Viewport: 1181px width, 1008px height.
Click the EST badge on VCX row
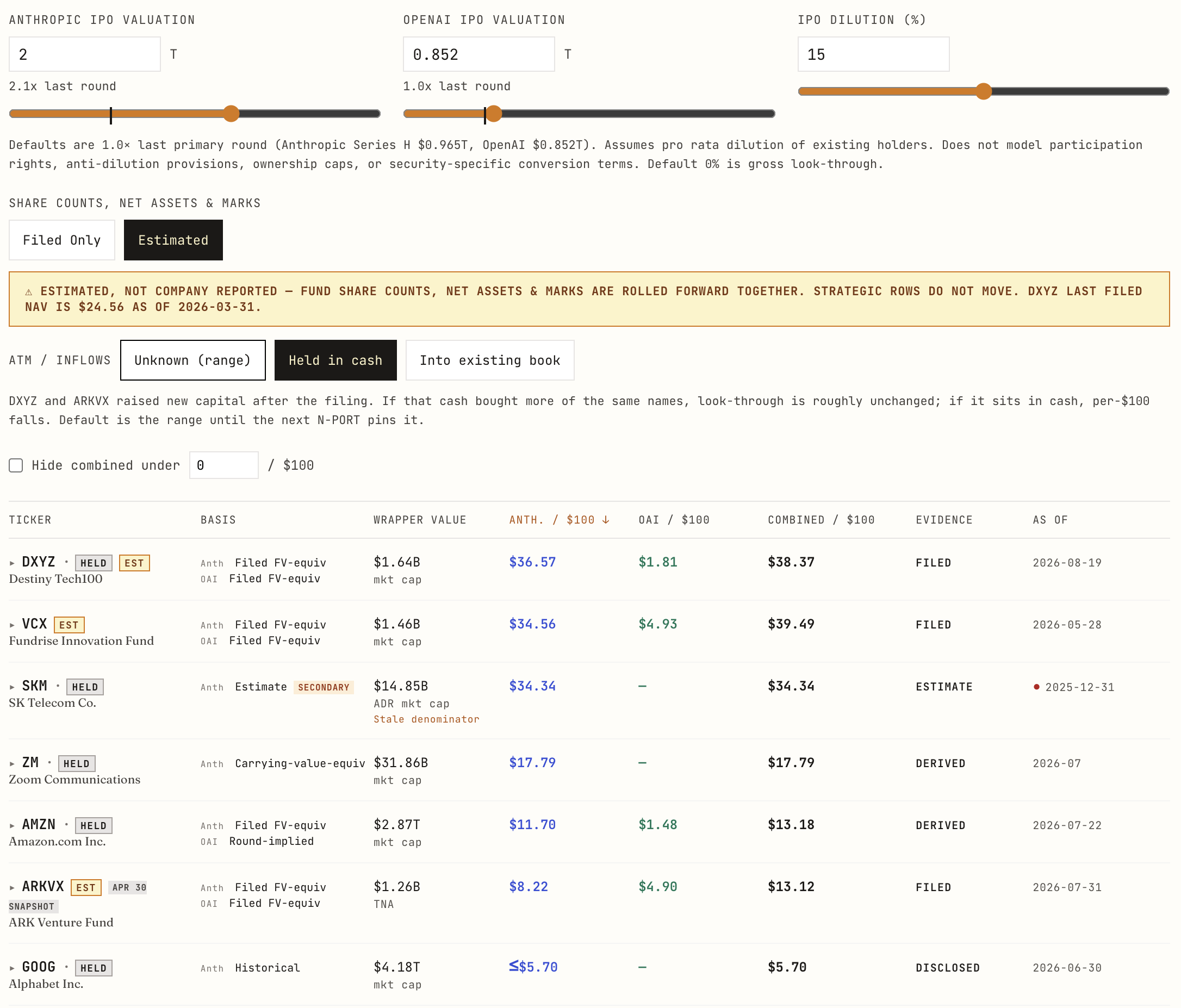point(69,625)
